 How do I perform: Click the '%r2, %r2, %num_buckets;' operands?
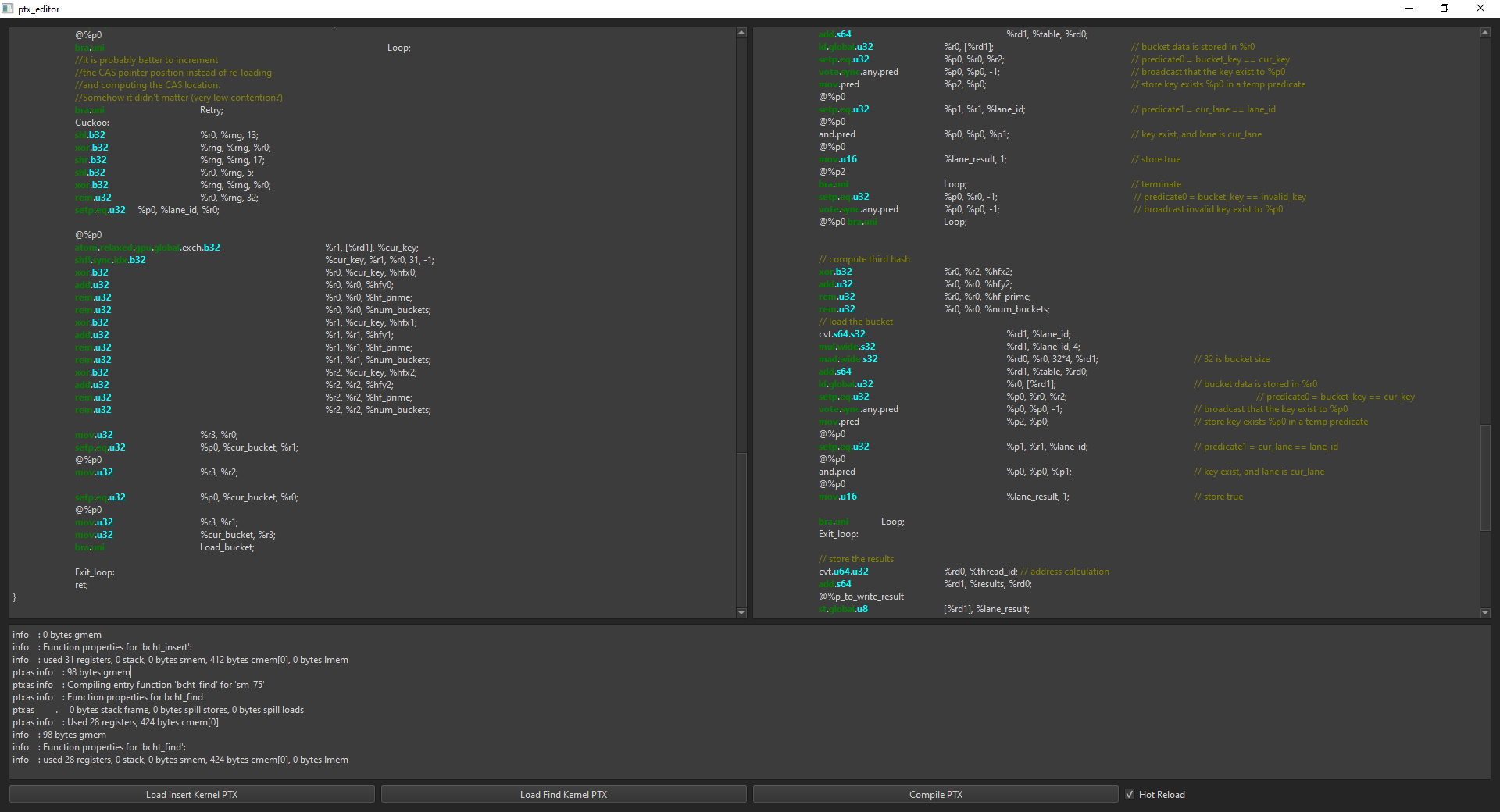pyautogui.click(x=378, y=410)
